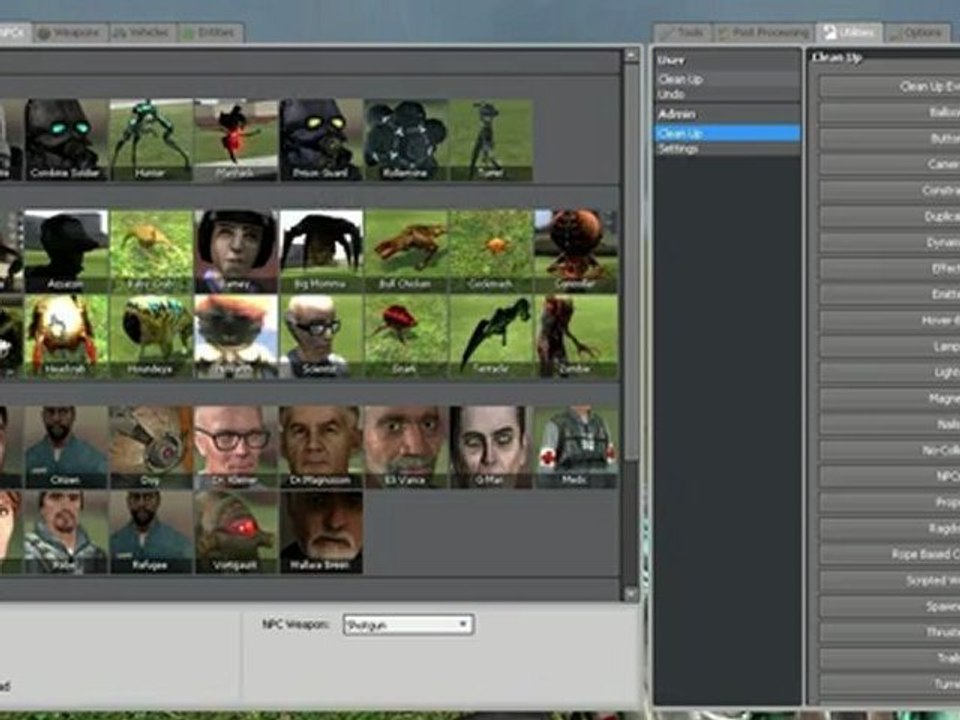Spawn the Controller NPC
960x720 pixels.
pos(576,251)
